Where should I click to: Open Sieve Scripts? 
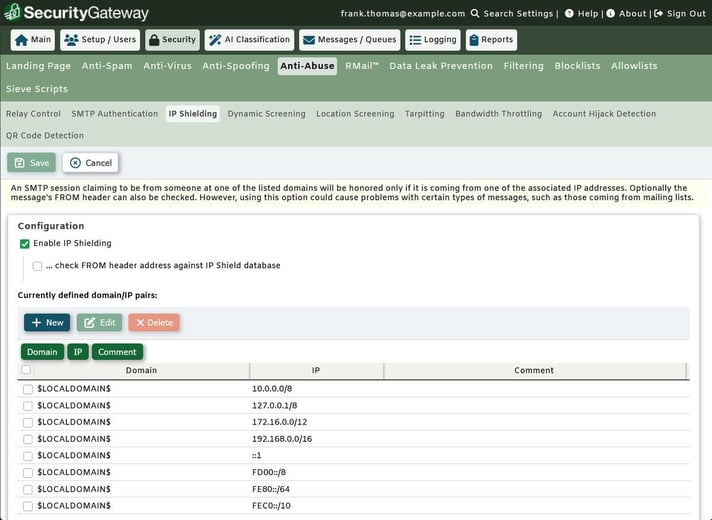point(37,89)
